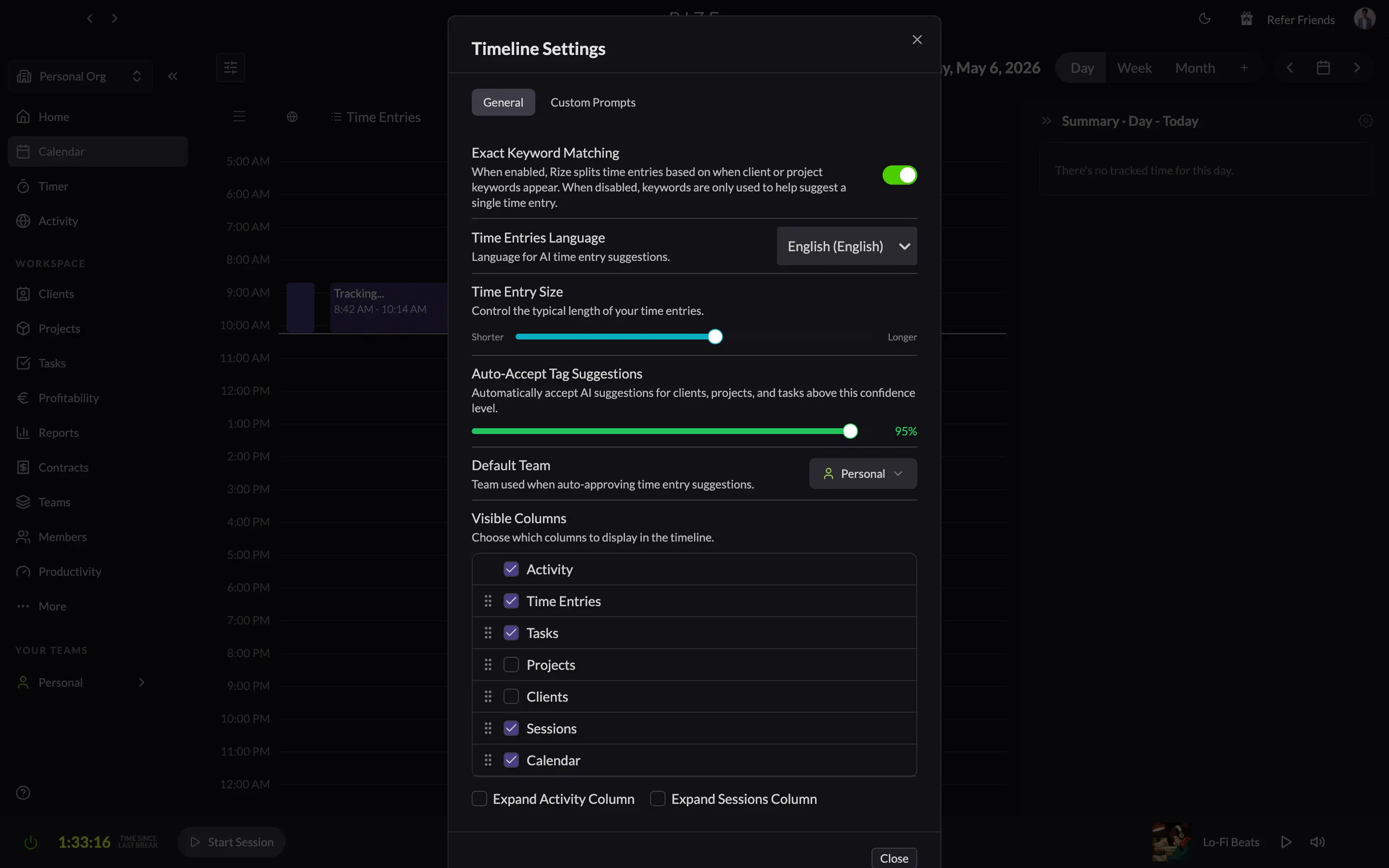Click the Refer Friends link
Image resolution: width=1389 pixels, height=868 pixels.
click(x=1301, y=19)
